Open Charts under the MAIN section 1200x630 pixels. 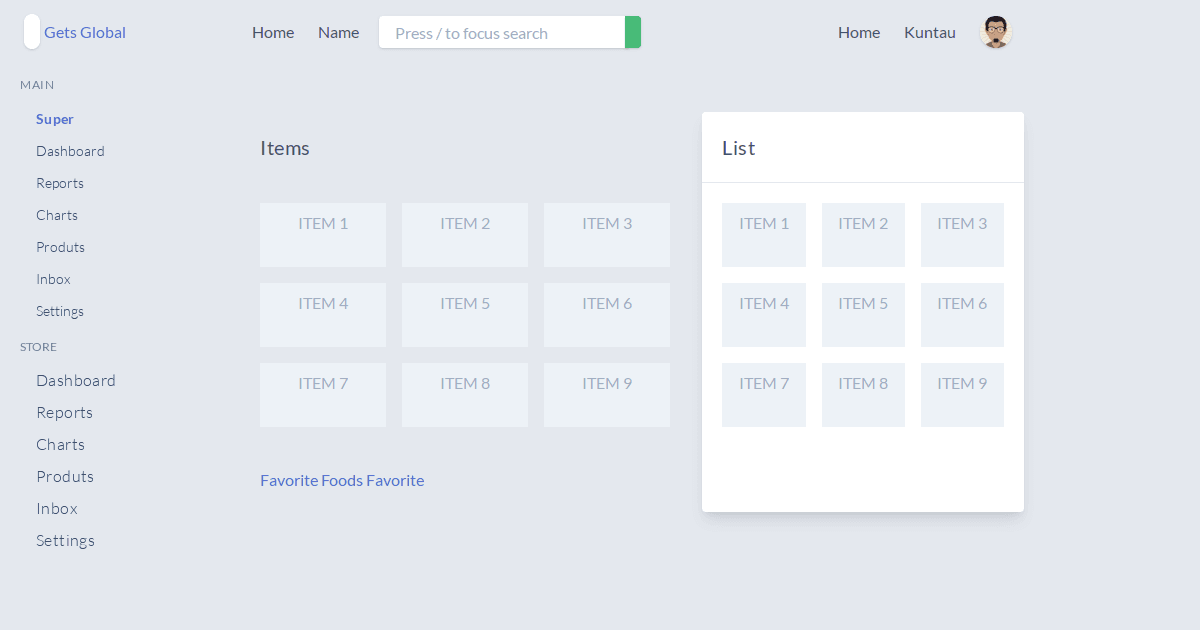(x=57, y=215)
